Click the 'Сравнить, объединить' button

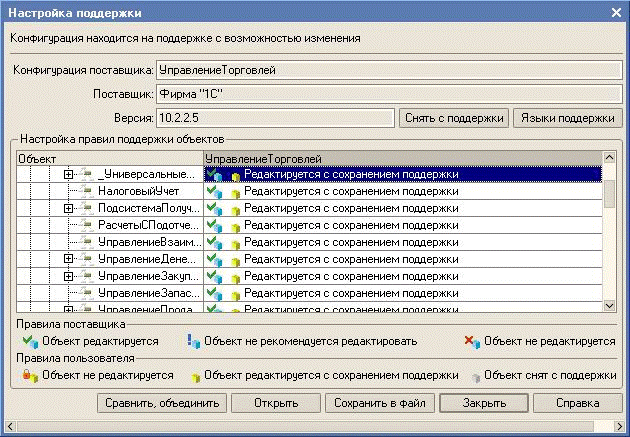[161, 403]
